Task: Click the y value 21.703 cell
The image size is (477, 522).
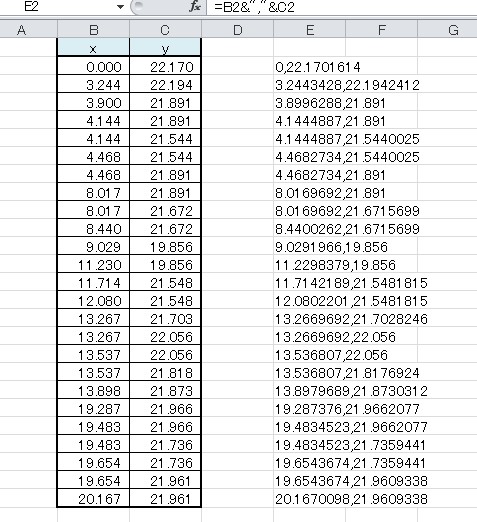Action: coord(165,319)
